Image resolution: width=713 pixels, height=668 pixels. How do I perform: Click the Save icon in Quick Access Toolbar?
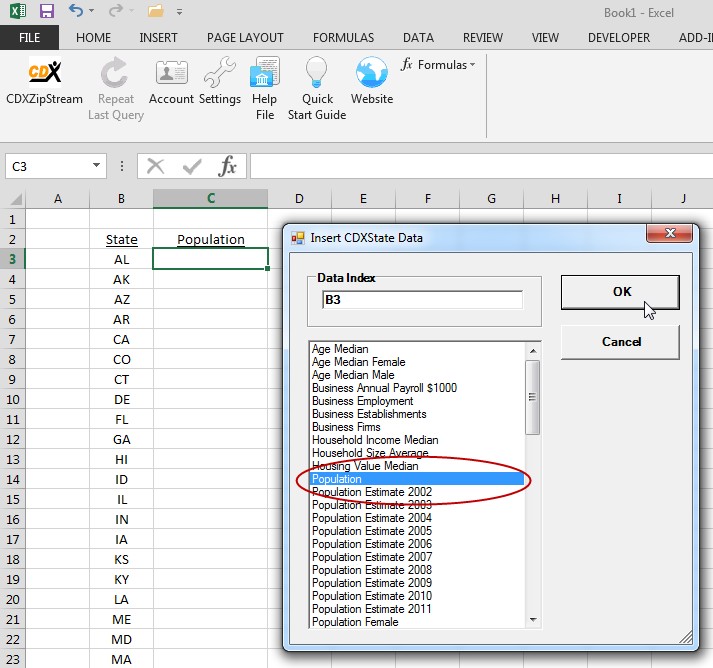47,11
